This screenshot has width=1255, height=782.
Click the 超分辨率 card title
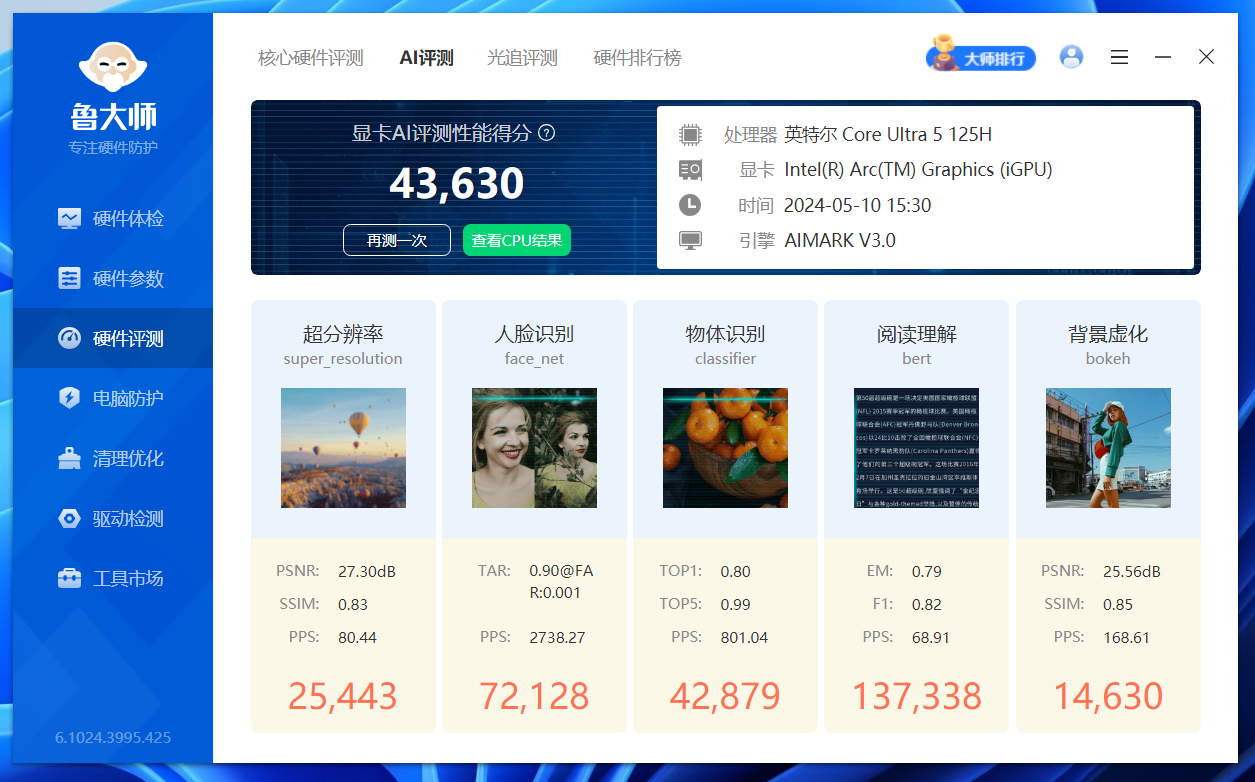pos(343,334)
